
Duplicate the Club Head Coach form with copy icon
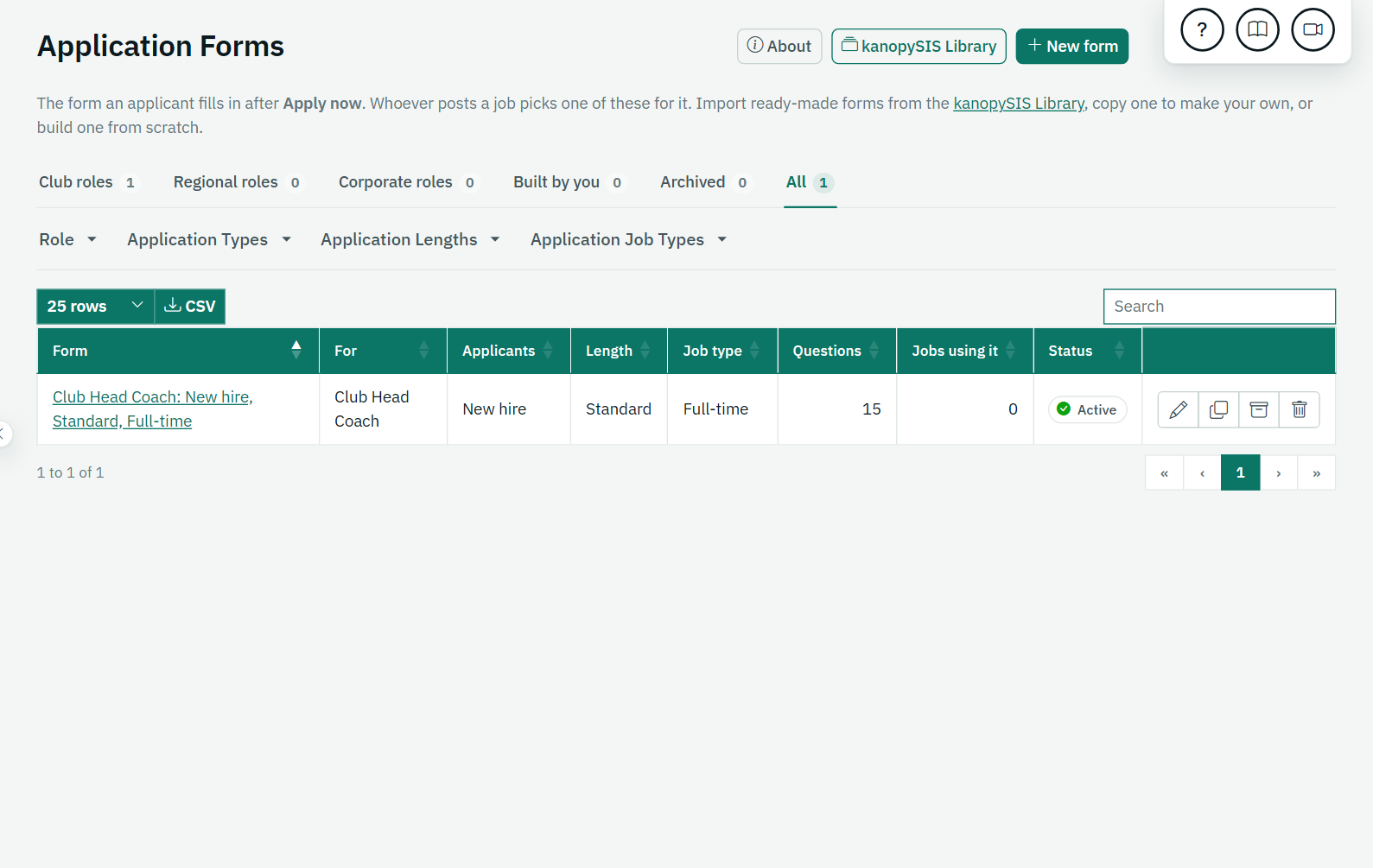click(x=1218, y=409)
